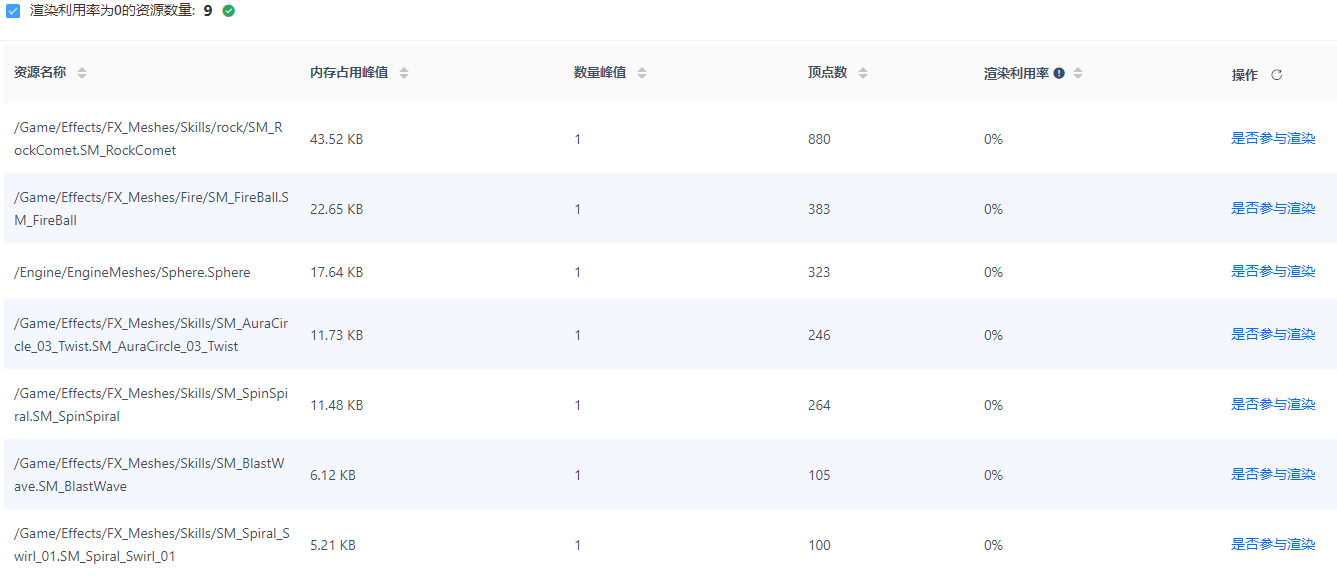Click the sort arrows next to 数量峰值
The height and width of the screenshot is (578, 1337).
click(641, 72)
